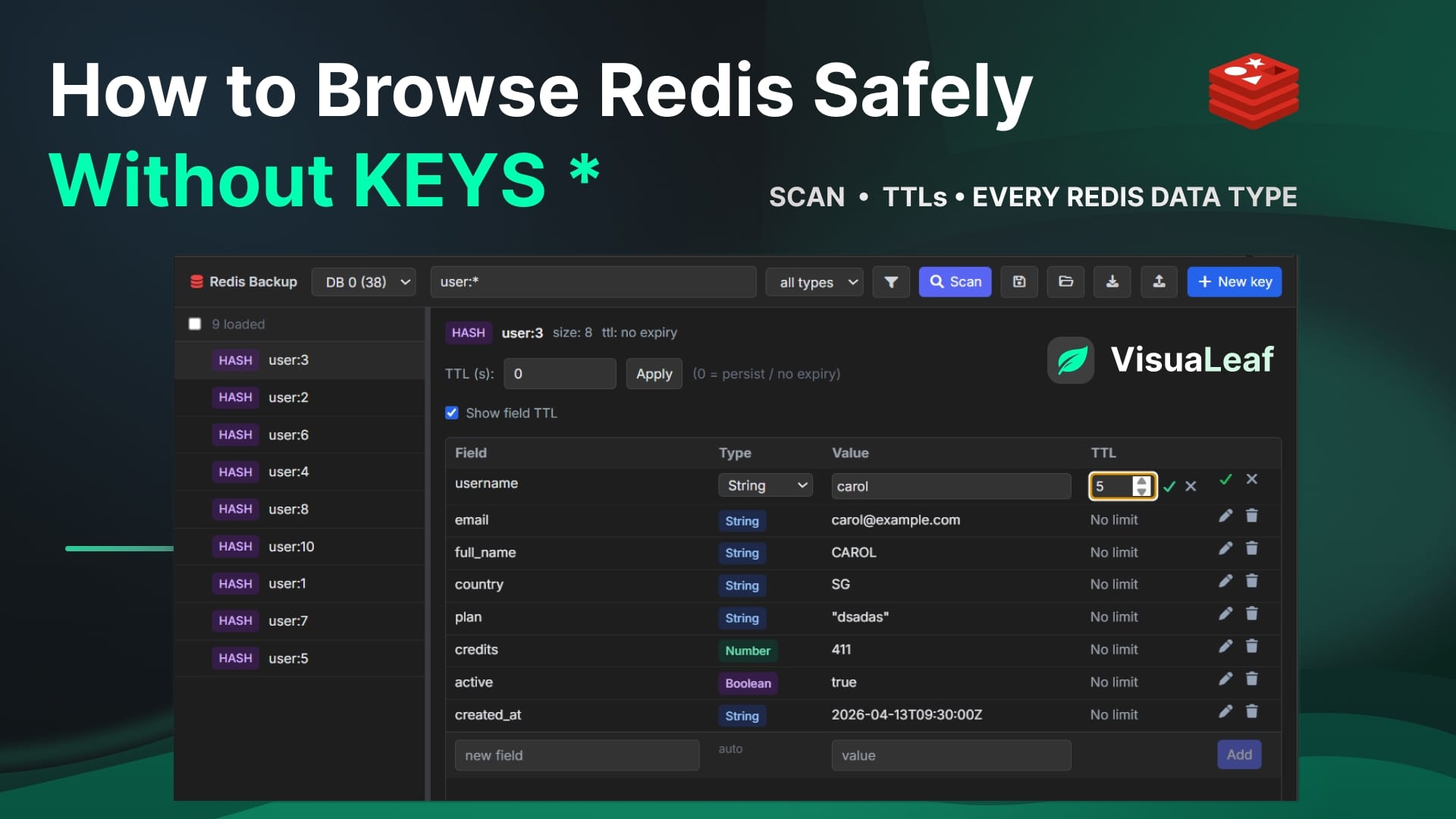Click the "dsadas" plan value
This screenshot has height=819, width=1456.
(860, 617)
